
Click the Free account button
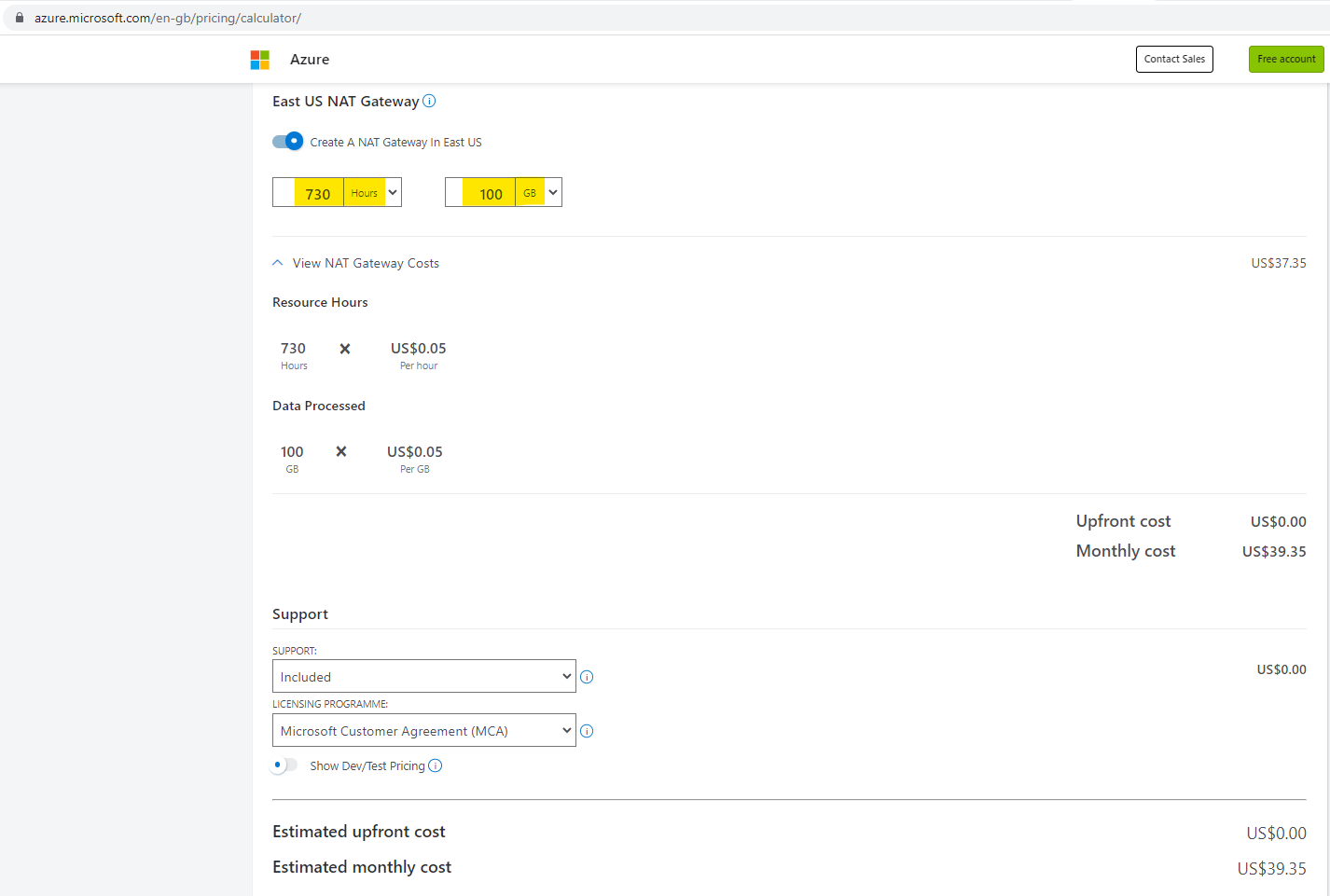point(1286,59)
